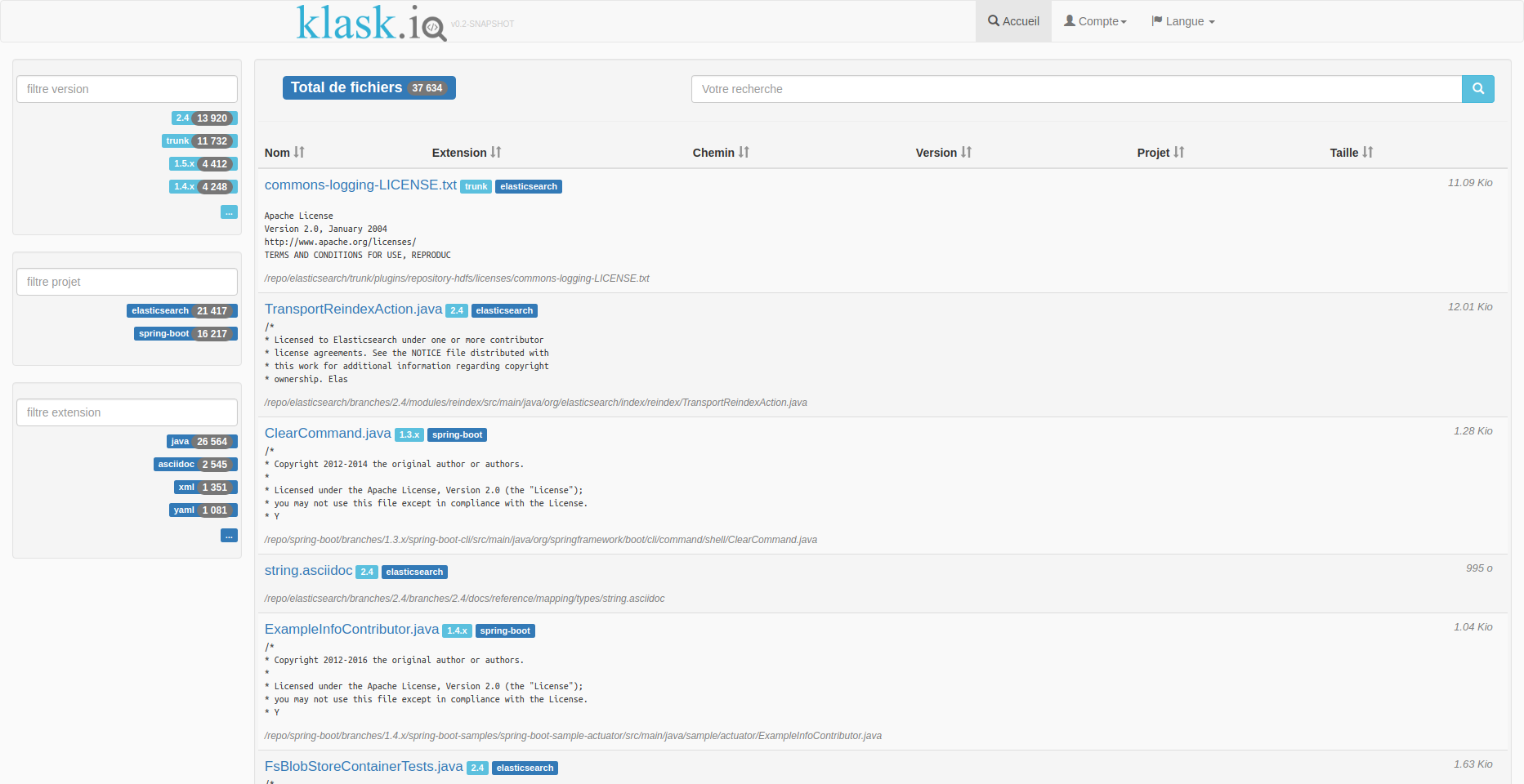Sort by Projet column arrows icon

pyautogui.click(x=1178, y=153)
